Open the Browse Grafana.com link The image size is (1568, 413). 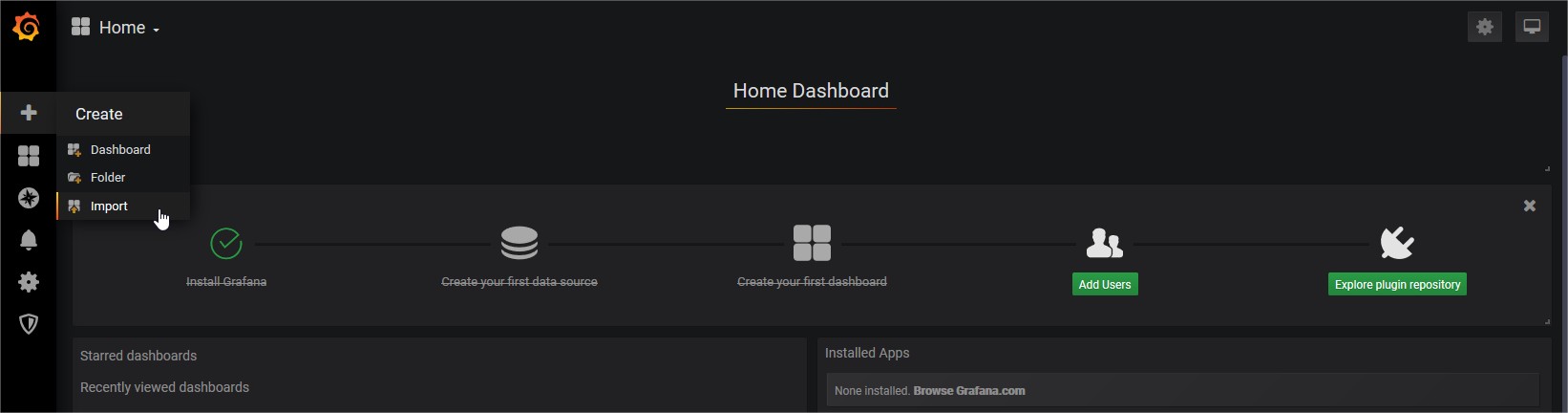[969, 391]
